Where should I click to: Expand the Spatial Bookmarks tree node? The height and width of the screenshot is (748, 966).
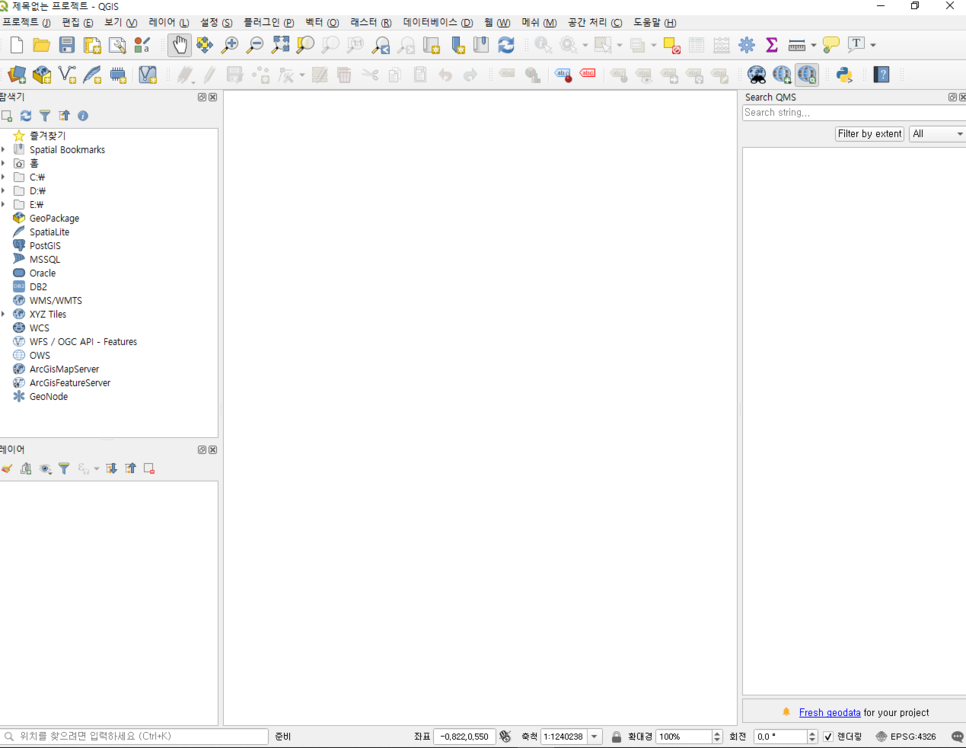tap(4, 150)
